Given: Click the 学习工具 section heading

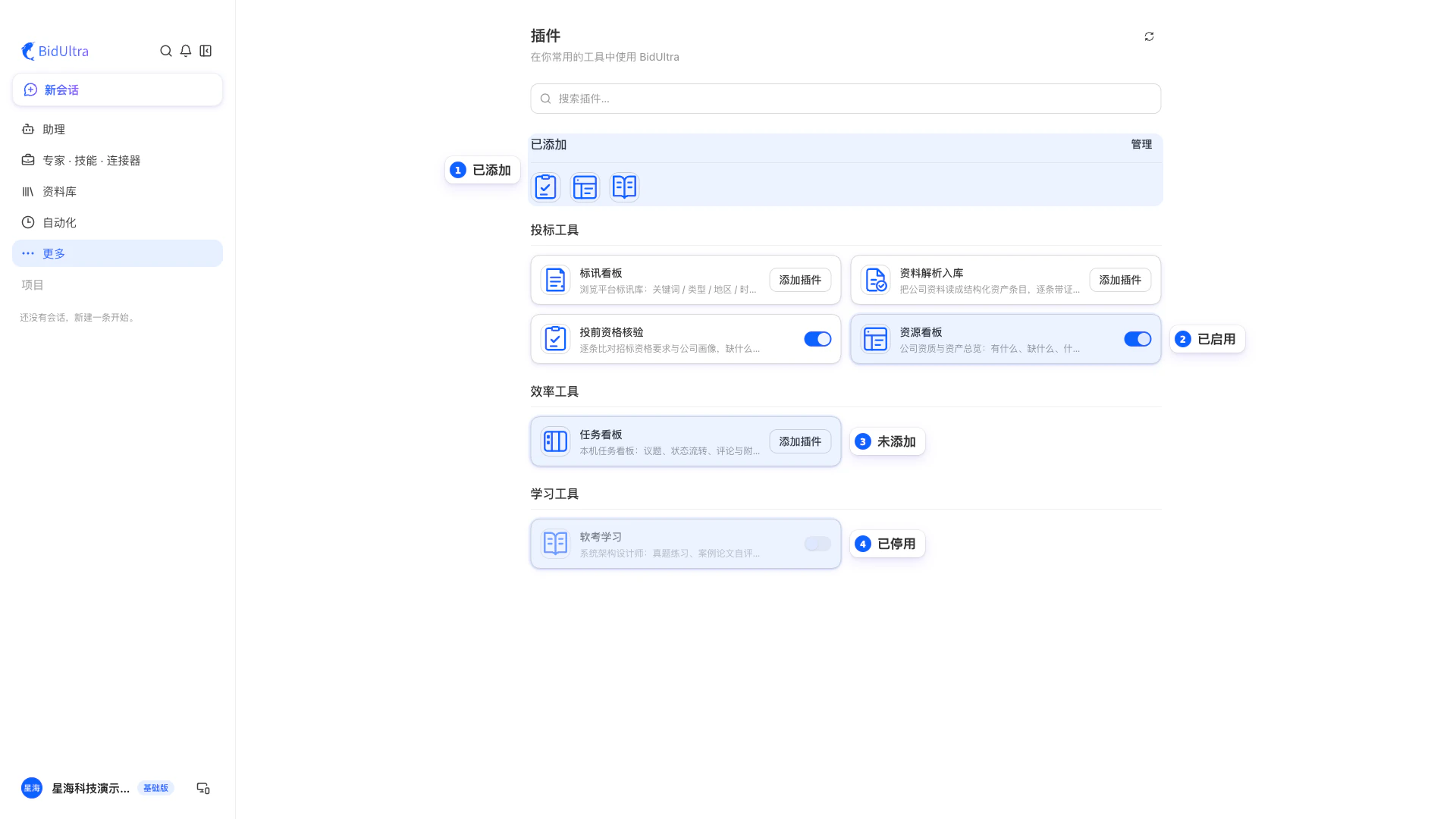Looking at the screenshot, I should click(554, 494).
